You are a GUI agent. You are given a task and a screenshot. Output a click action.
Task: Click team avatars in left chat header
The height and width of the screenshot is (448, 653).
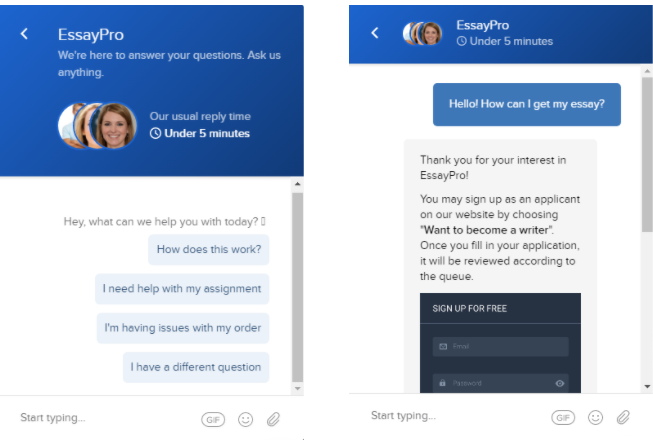97,126
